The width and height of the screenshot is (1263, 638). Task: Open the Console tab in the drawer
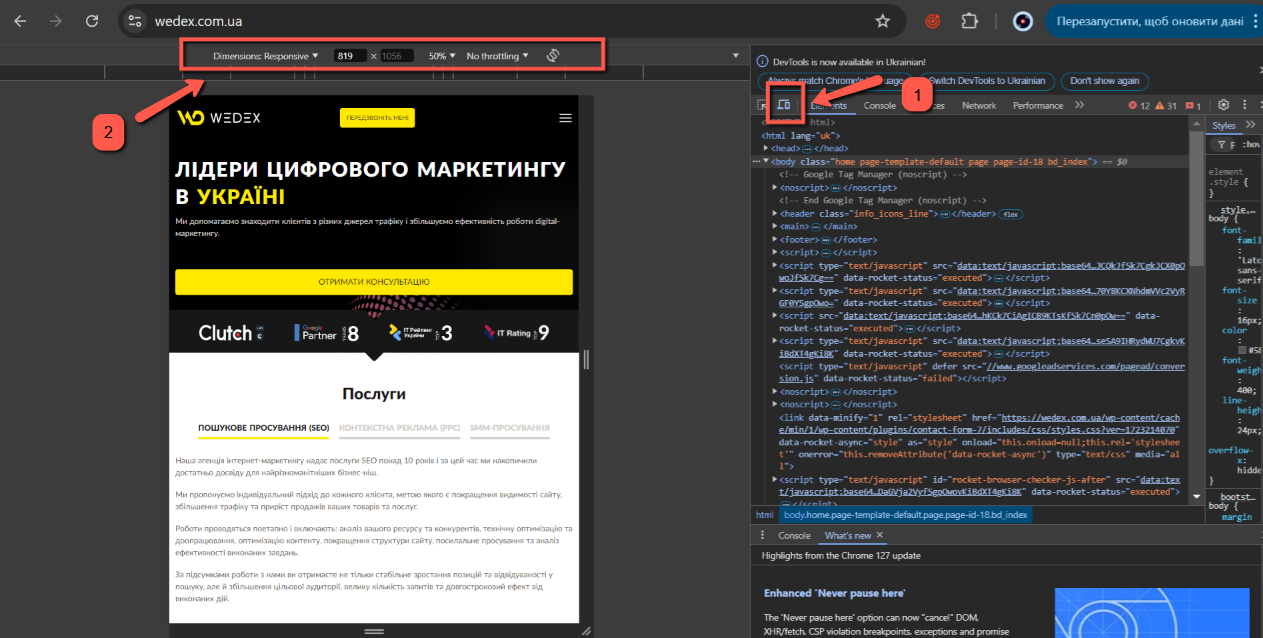[x=794, y=536]
